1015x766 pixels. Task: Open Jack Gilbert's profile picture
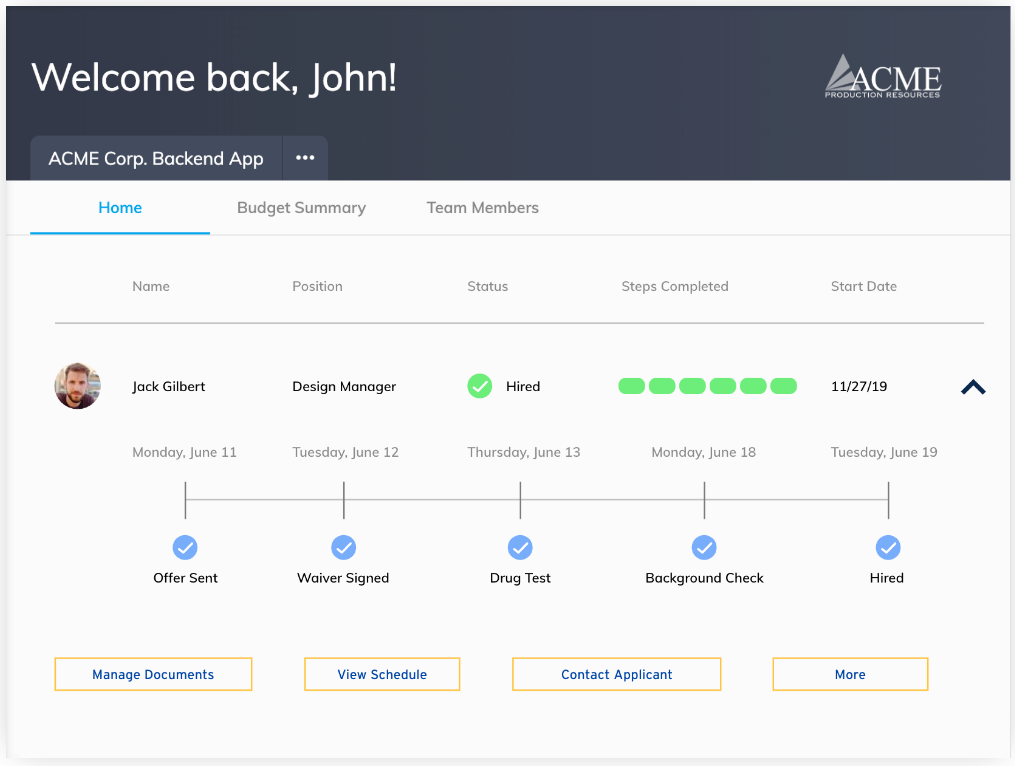tap(77, 386)
